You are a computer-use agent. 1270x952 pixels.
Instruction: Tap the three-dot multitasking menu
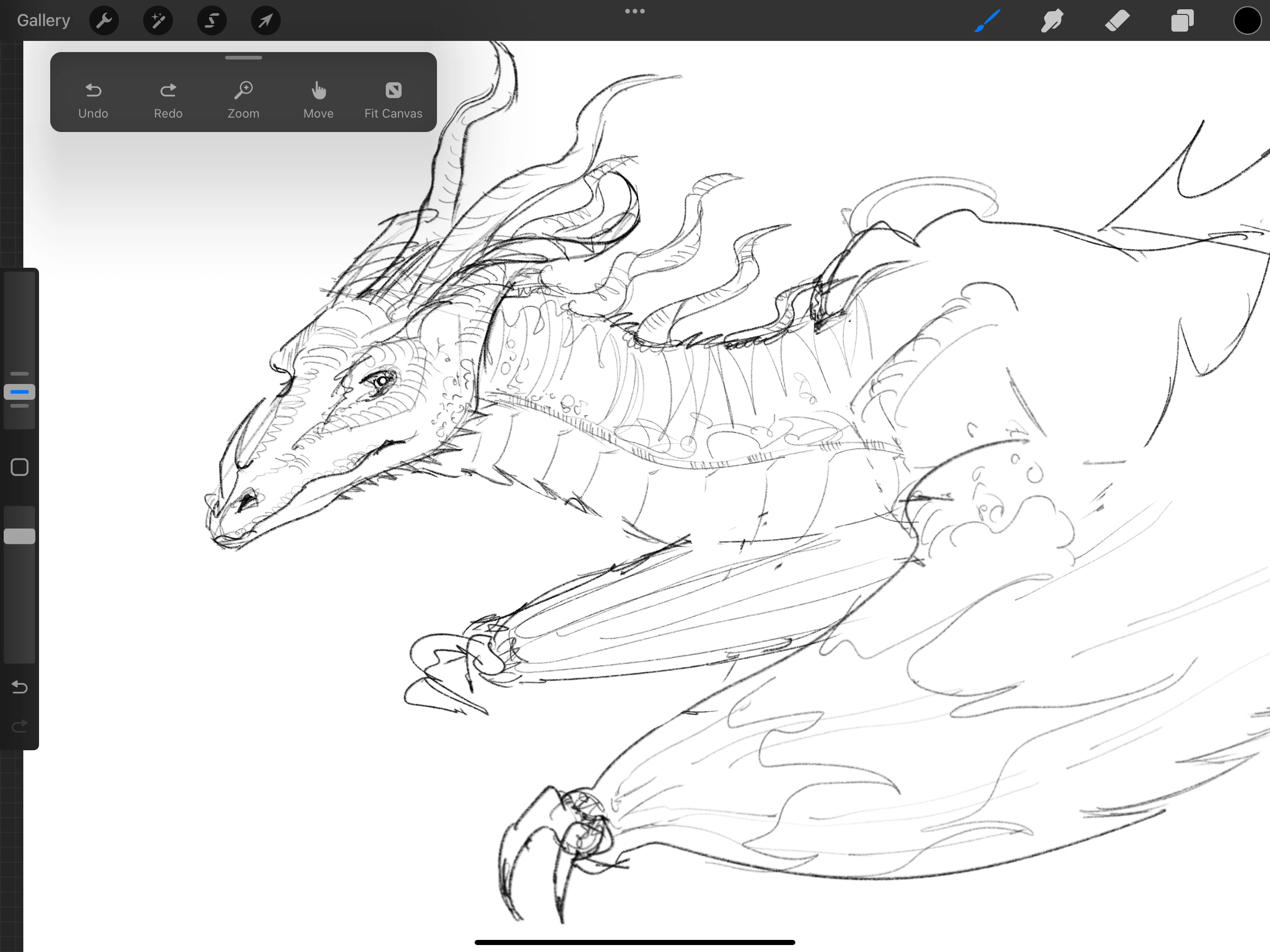pos(635,12)
